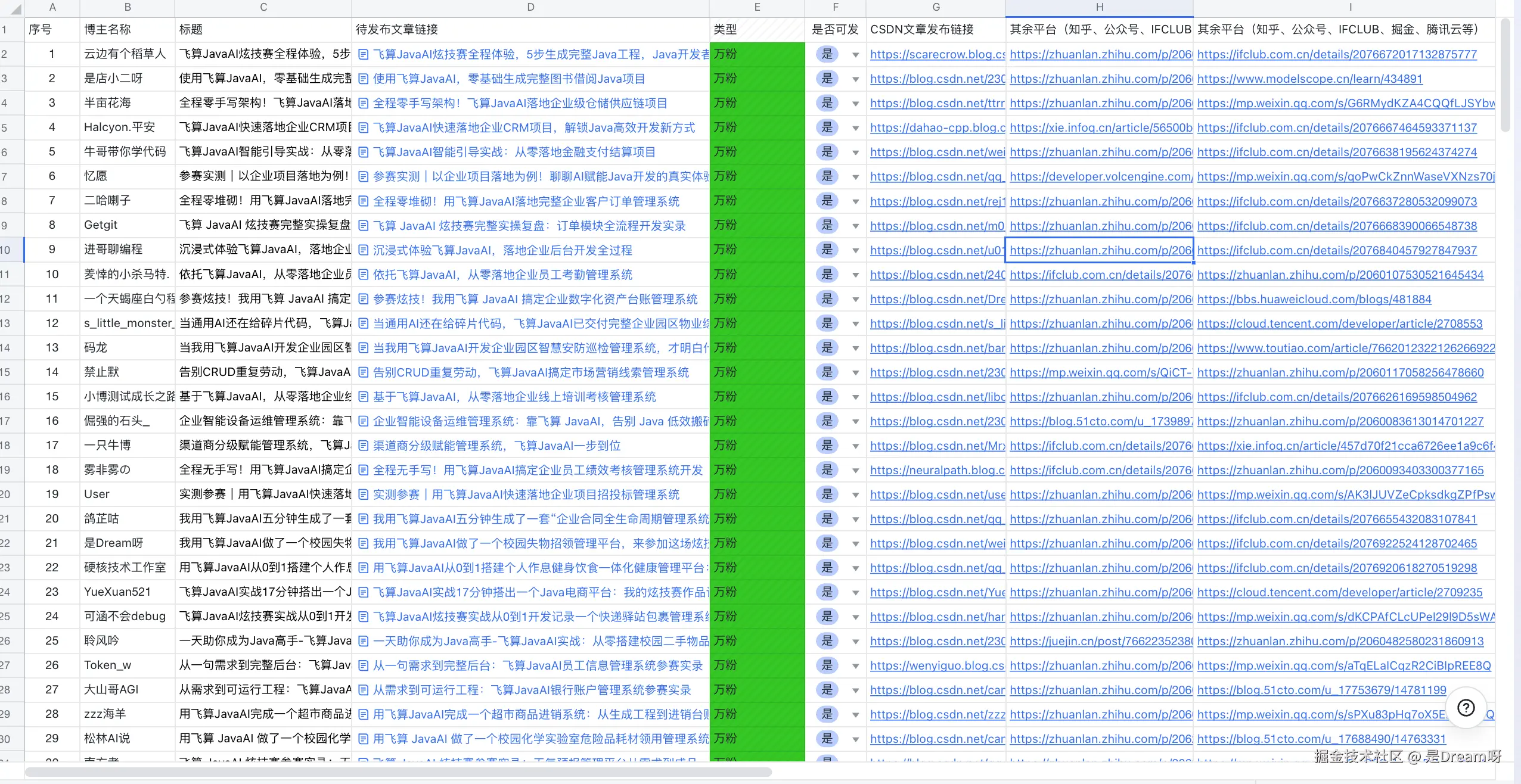Open 是否可发 dropdown in 码龙 row
Viewport: 1521px width, 784px height.
point(855,348)
